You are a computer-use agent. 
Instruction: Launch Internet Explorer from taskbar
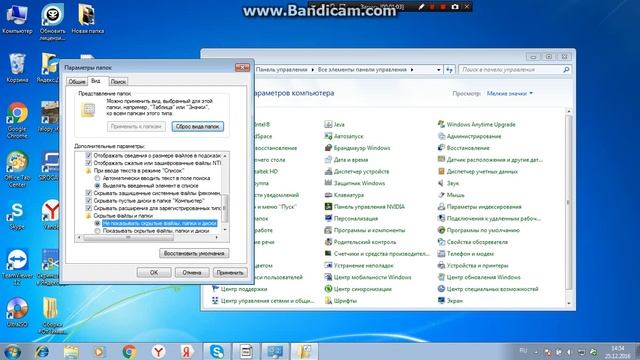42,351
